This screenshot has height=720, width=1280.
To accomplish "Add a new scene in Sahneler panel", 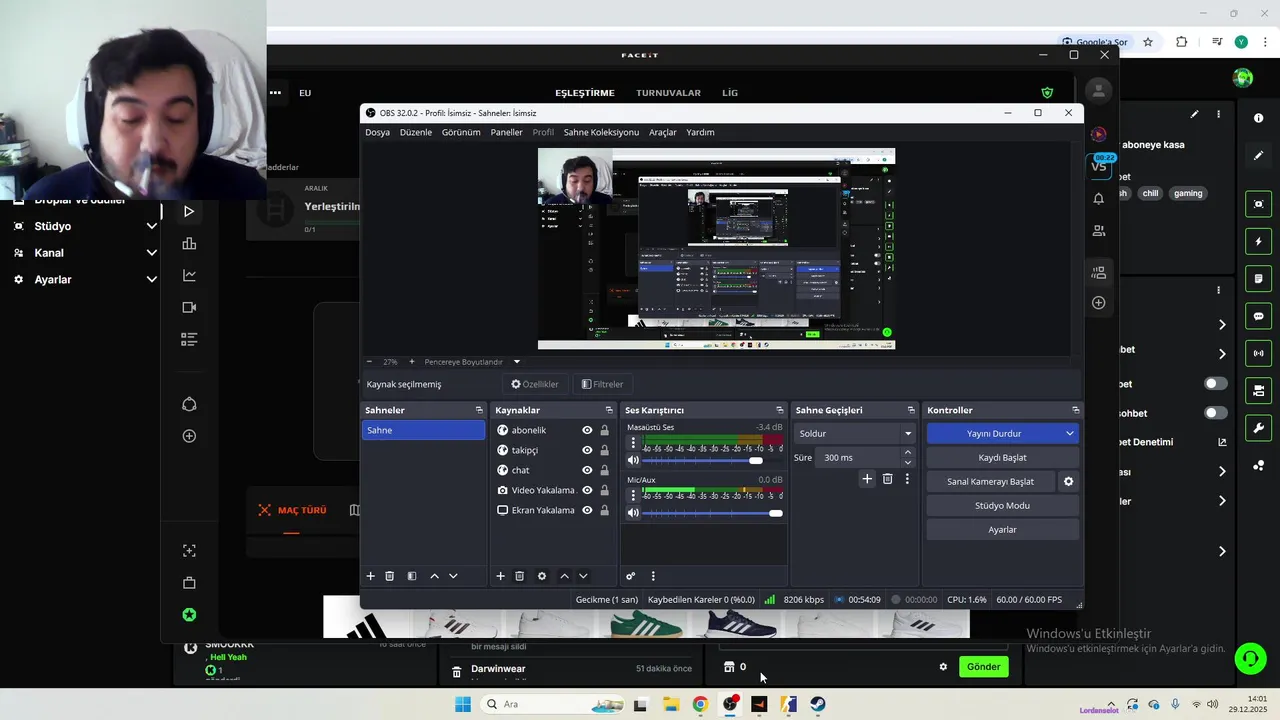I will tap(370, 576).
